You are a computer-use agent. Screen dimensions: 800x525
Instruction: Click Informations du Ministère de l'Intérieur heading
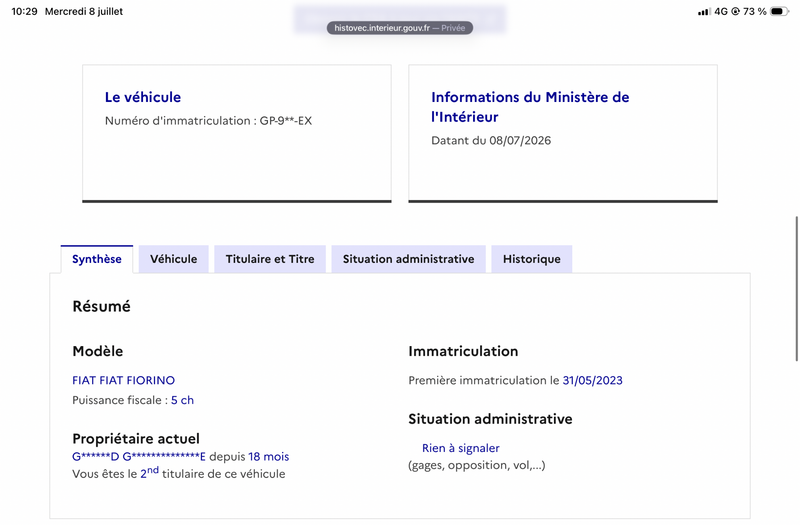click(530, 107)
